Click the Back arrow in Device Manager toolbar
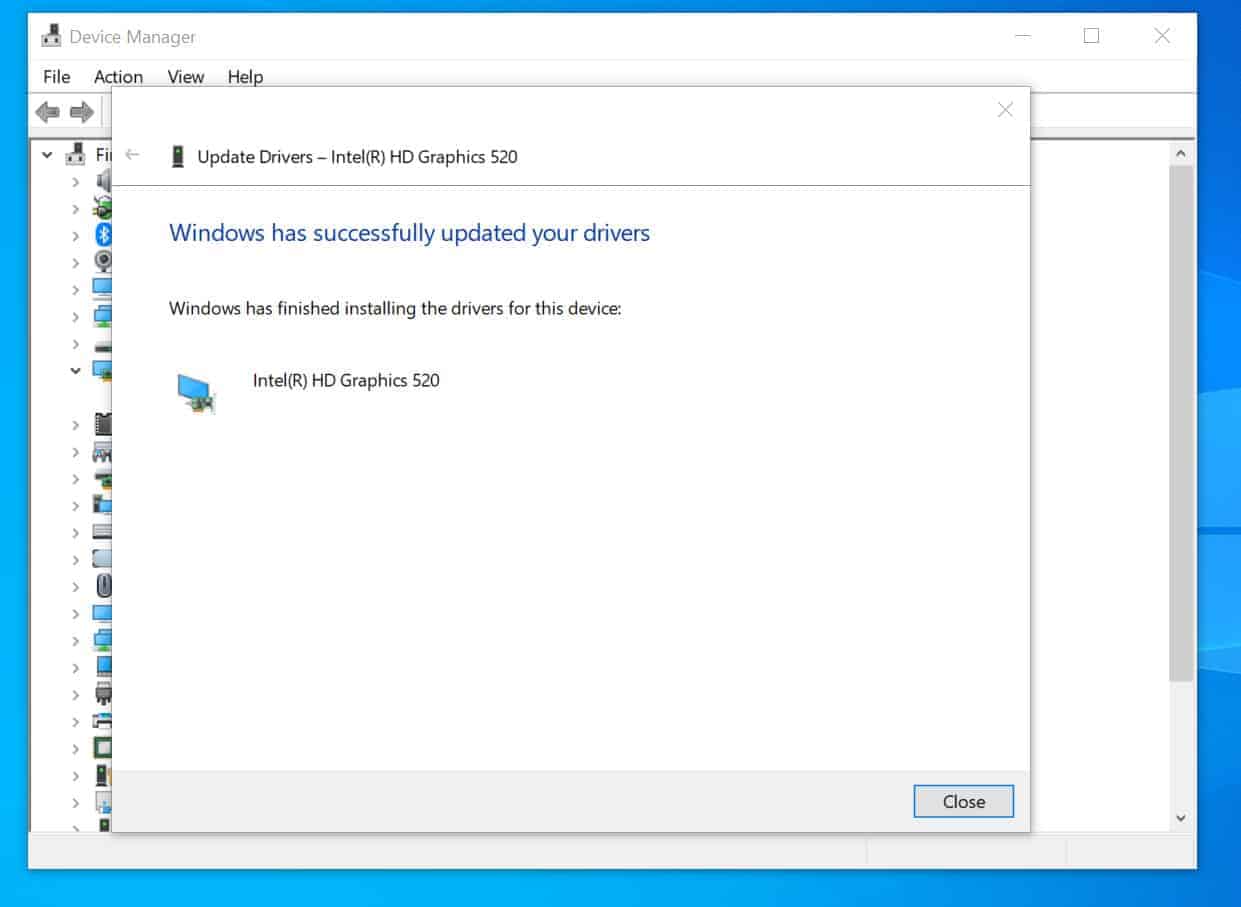Viewport: 1241px width, 907px height. click(x=47, y=112)
